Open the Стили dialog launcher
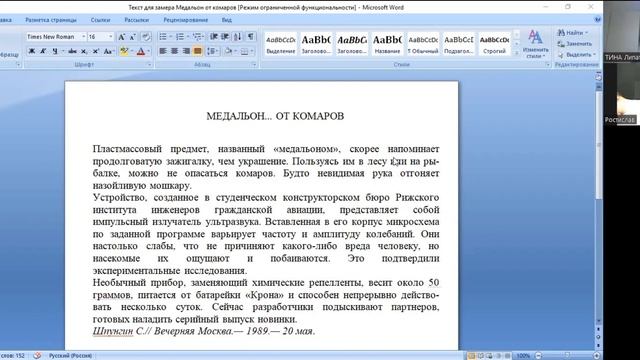The width and height of the screenshot is (640, 360). click(x=548, y=64)
